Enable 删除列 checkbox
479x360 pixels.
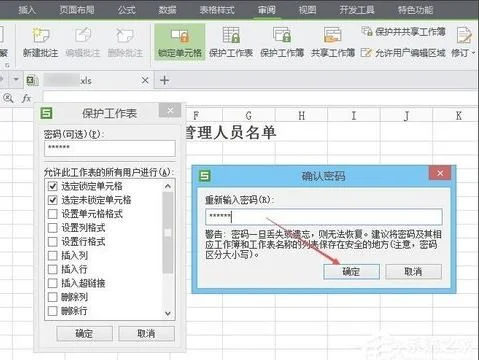point(53,297)
